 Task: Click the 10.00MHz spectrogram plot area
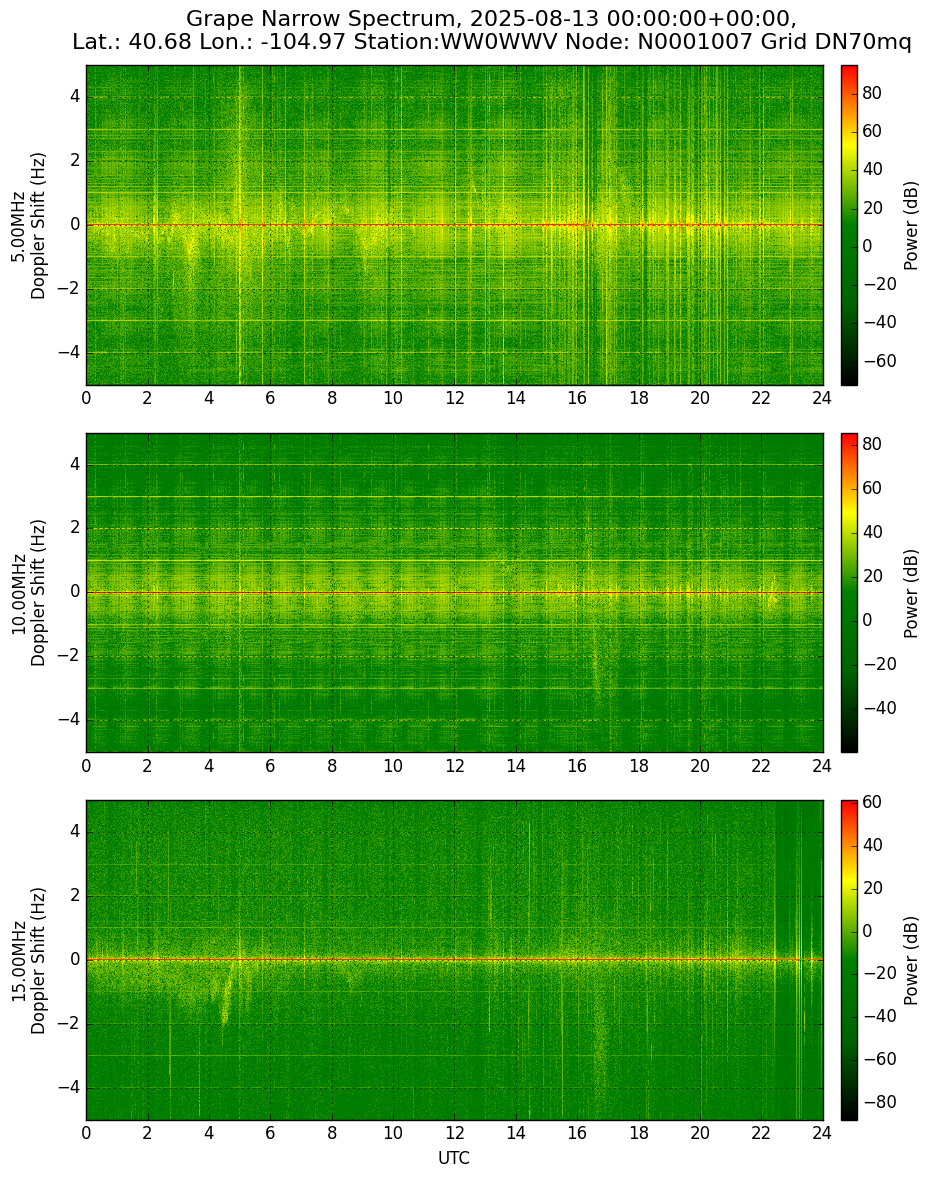pos(454,593)
